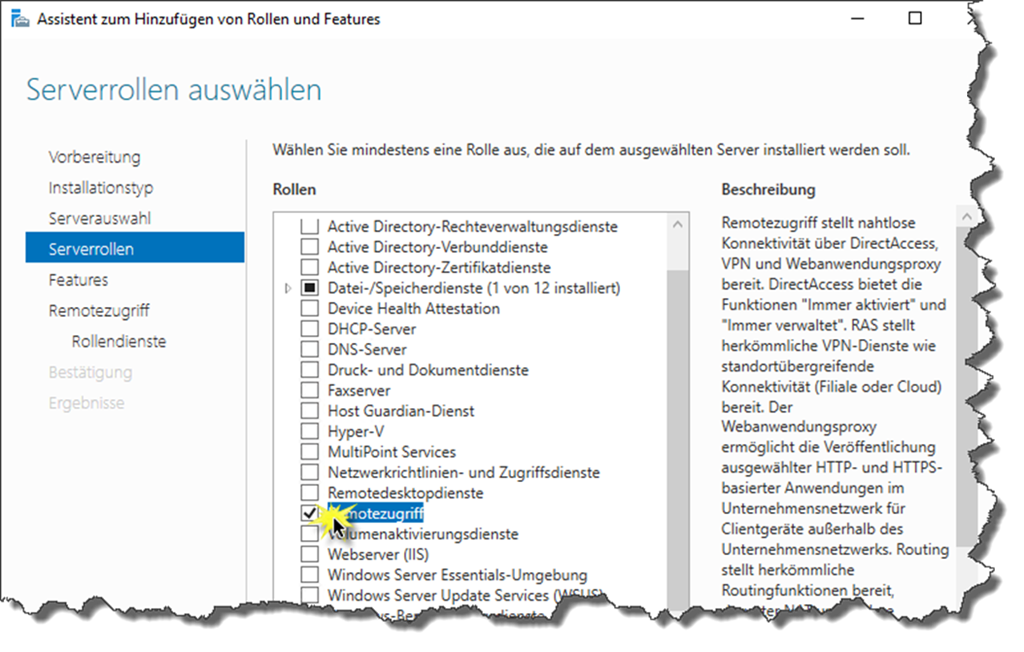Check Windows Server Essentials-Umgebung checkbox
1024x652 pixels.
click(310, 574)
